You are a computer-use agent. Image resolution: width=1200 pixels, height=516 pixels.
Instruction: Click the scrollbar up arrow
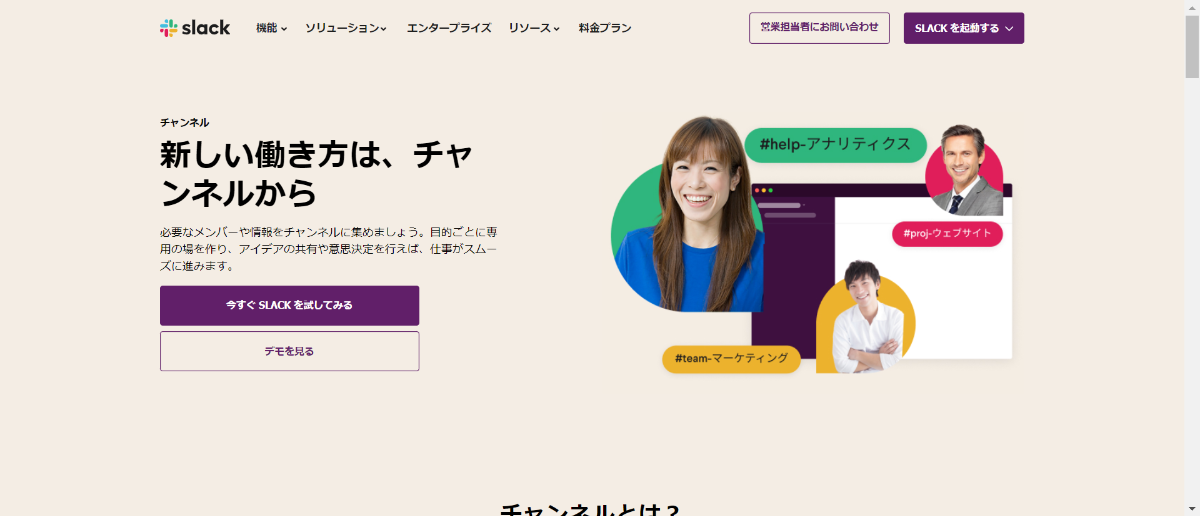[1192, 7]
